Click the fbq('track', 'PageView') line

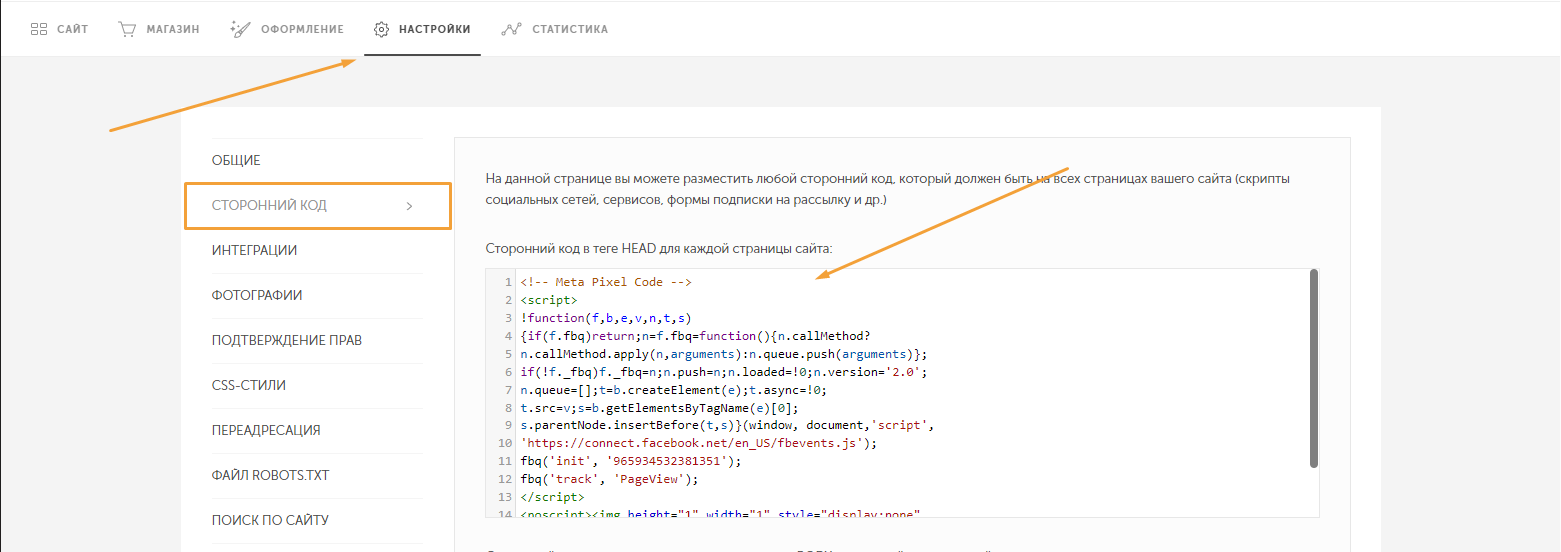[x=609, y=479]
